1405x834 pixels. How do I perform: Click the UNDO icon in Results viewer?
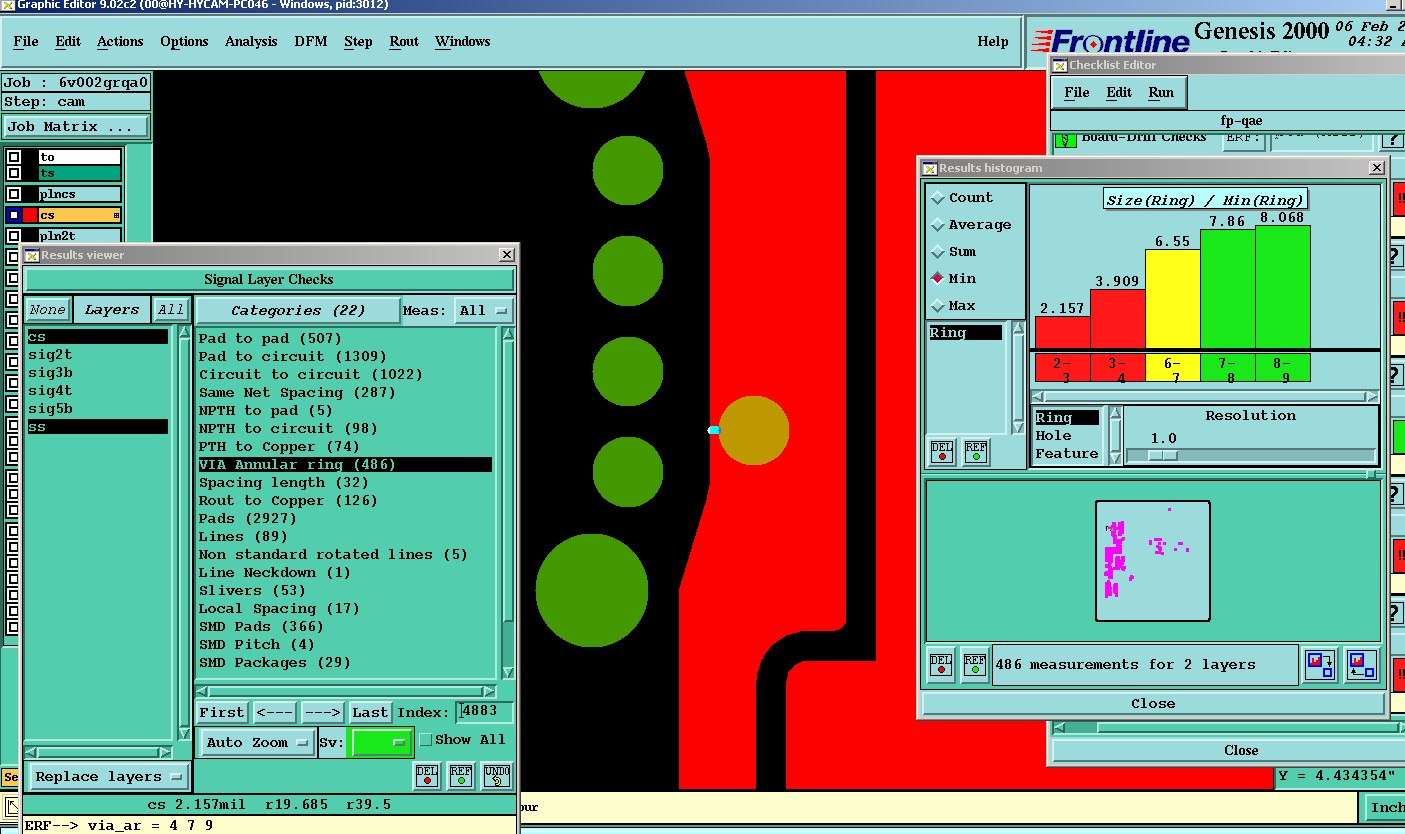tap(496, 776)
